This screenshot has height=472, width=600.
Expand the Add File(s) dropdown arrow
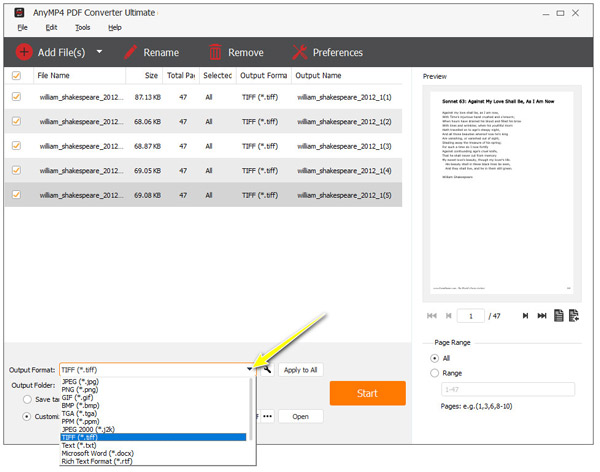pos(99,52)
